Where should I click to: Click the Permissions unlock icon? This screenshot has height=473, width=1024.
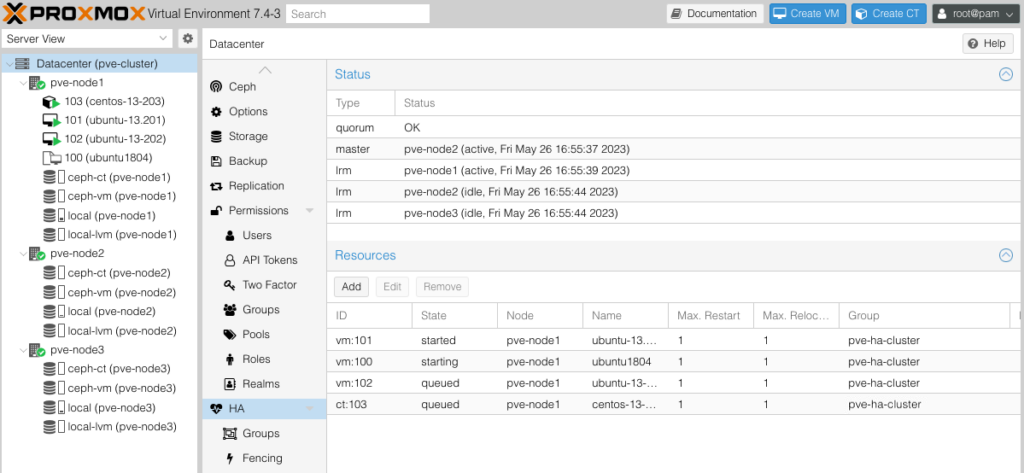click(x=216, y=210)
